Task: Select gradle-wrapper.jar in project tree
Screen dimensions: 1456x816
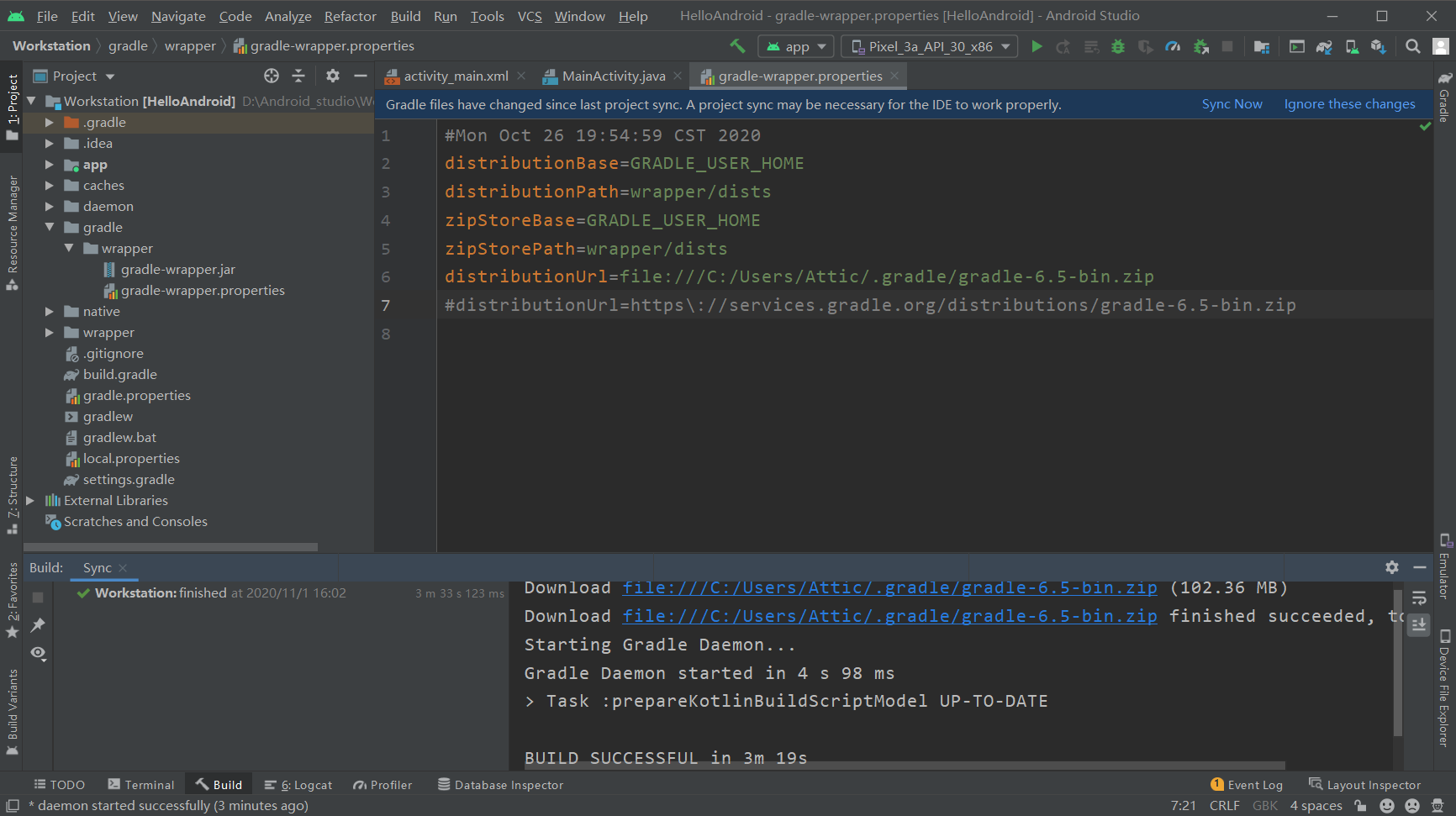Action: point(178,269)
